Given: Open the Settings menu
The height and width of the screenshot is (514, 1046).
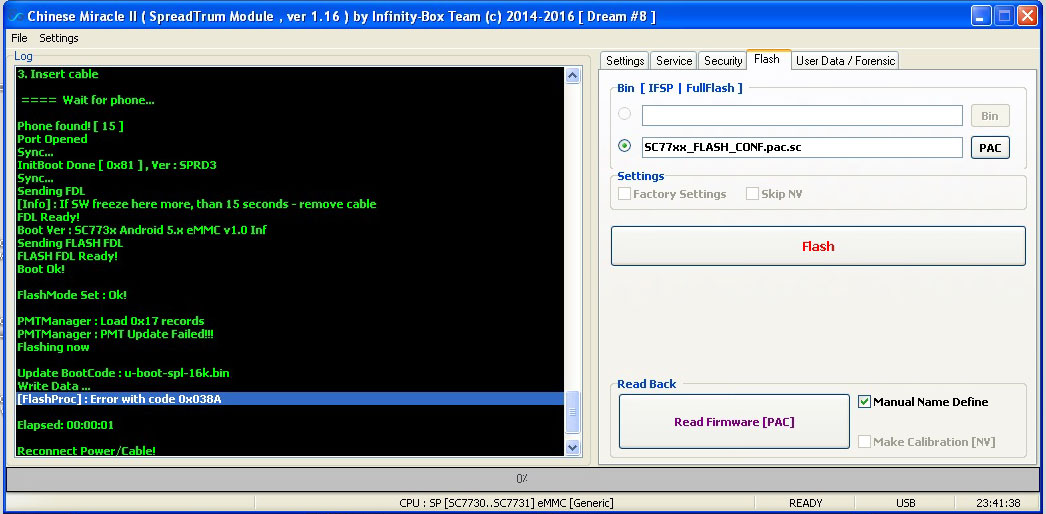Looking at the screenshot, I should coord(59,38).
